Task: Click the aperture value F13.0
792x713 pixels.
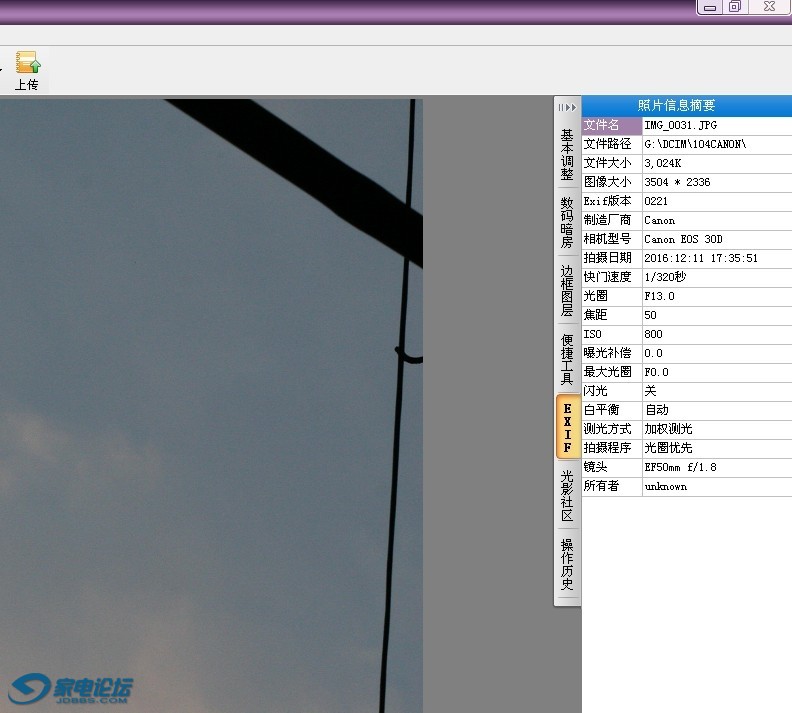Action: 659,296
